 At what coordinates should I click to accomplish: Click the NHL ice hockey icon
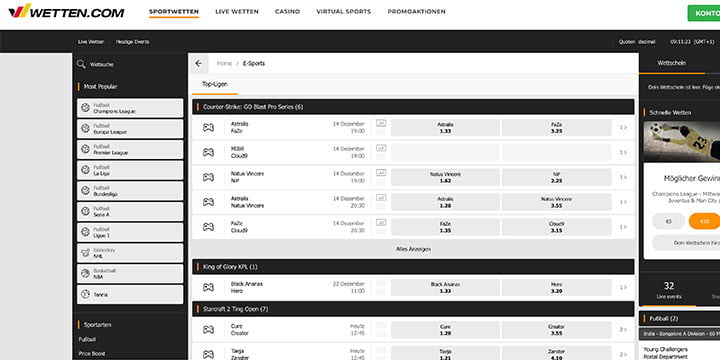(85, 253)
